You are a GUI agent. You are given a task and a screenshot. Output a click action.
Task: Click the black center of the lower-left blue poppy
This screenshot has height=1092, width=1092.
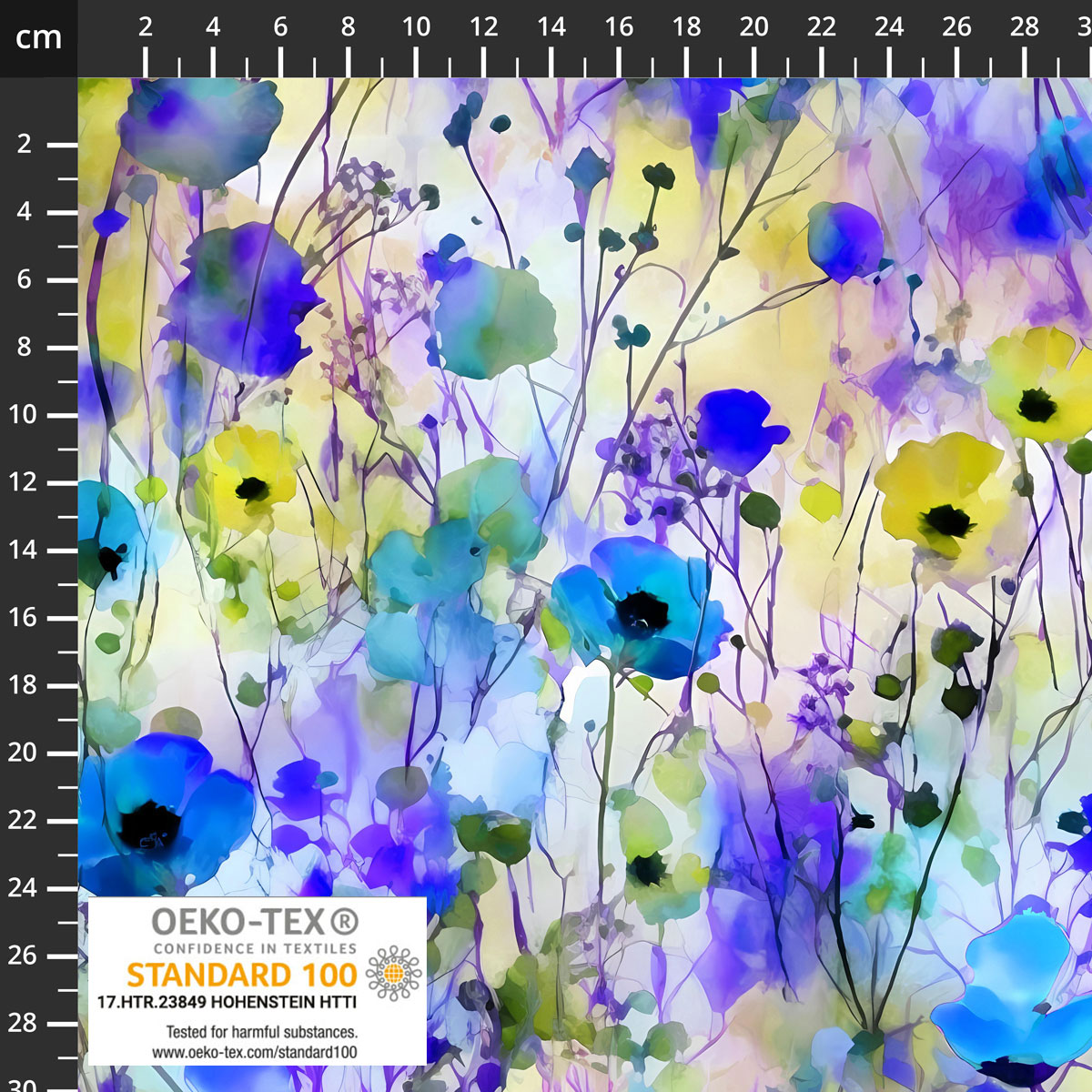[x=149, y=824]
